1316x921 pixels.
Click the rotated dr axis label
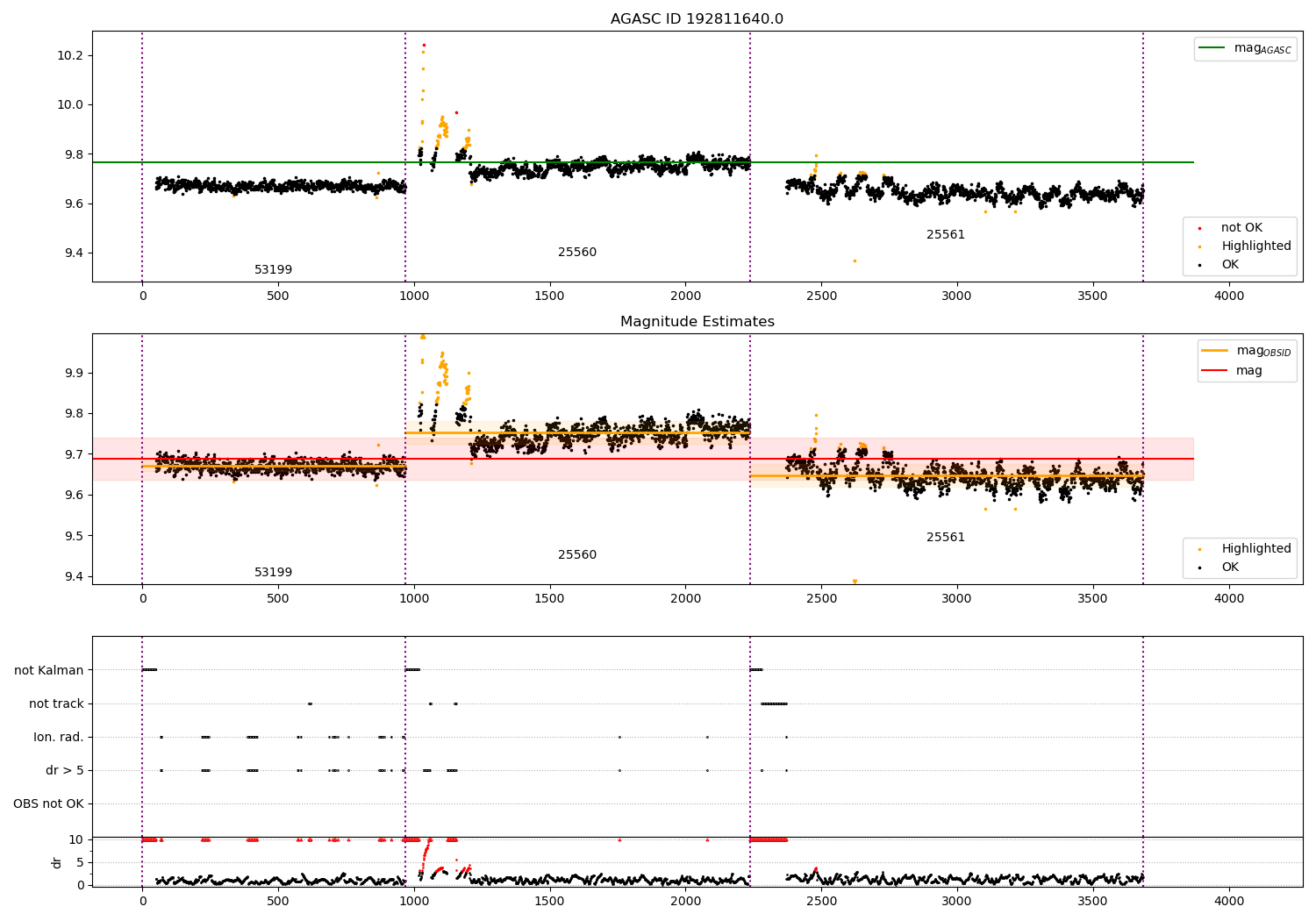(57, 862)
